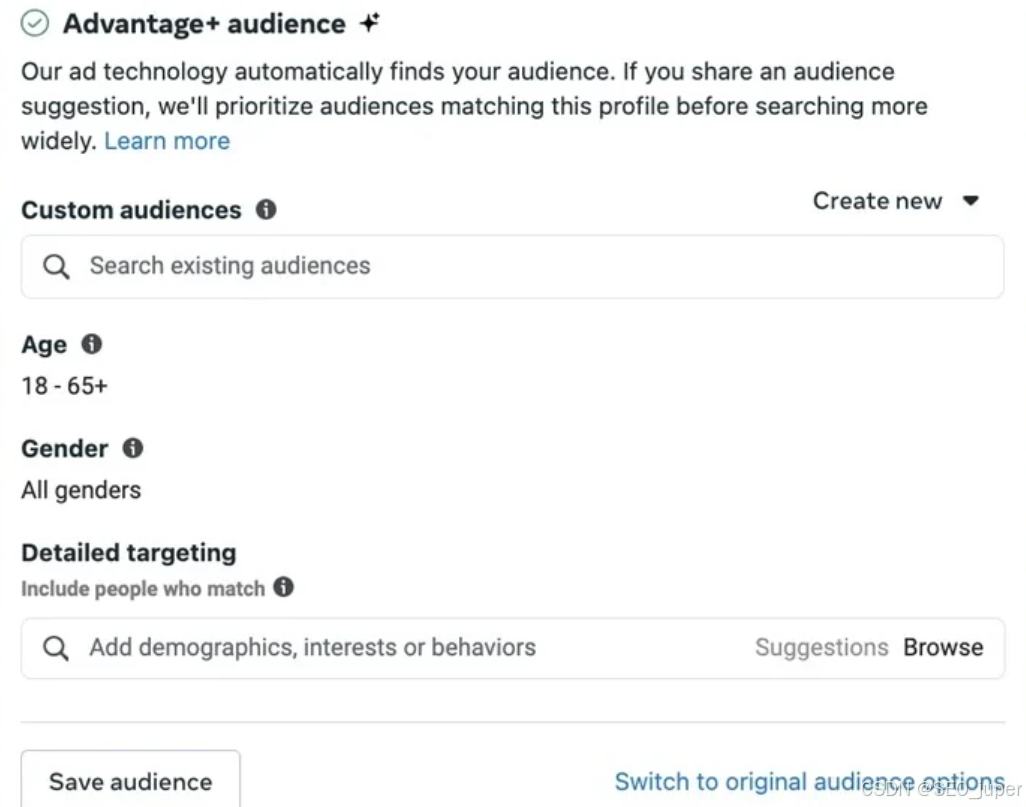Click the sparkle icon beside Advantage+ audience

tap(370, 24)
